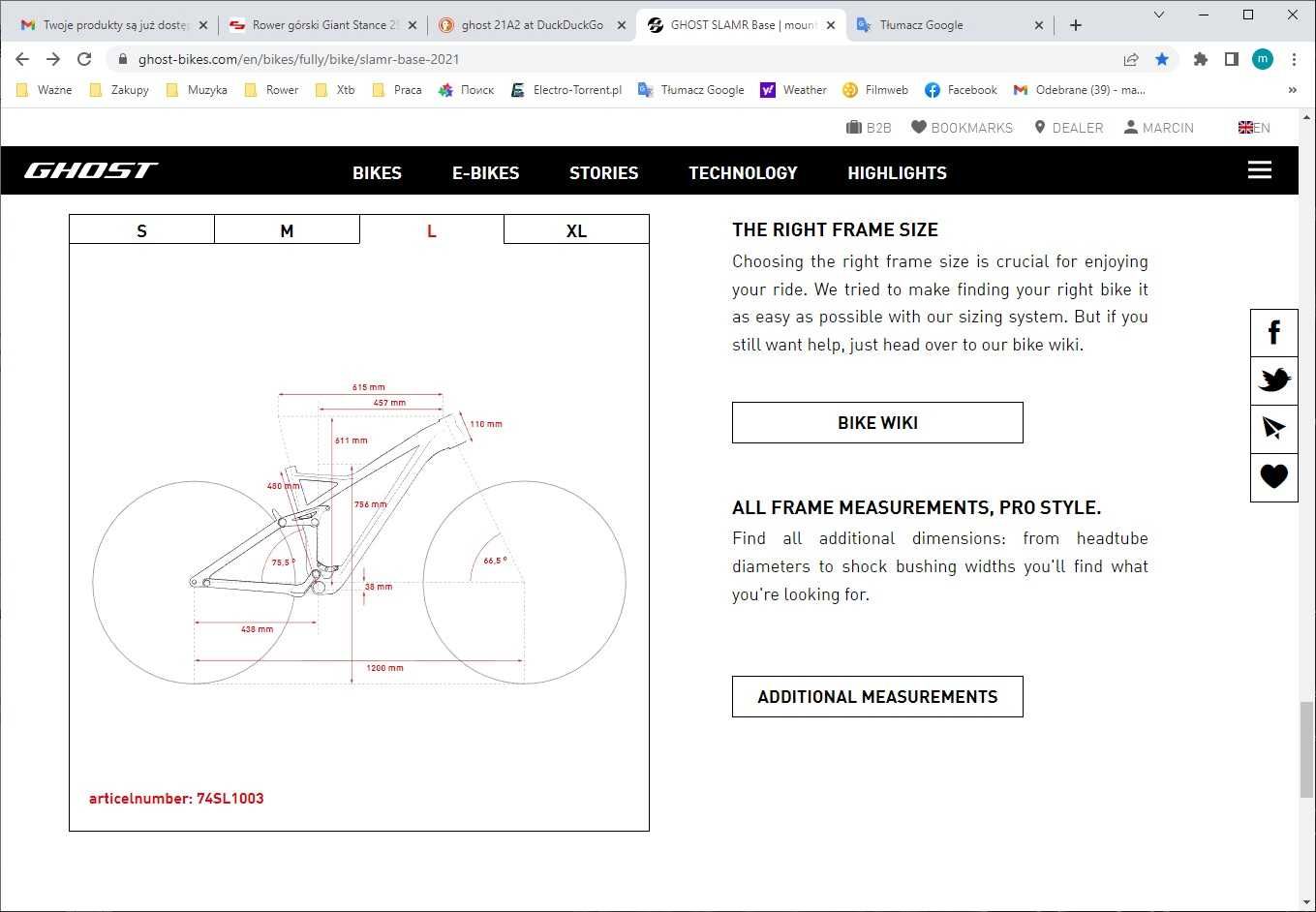Viewport: 1316px width, 912px height.
Task: Go forward in browser history
Action: pyautogui.click(x=53, y=59)
